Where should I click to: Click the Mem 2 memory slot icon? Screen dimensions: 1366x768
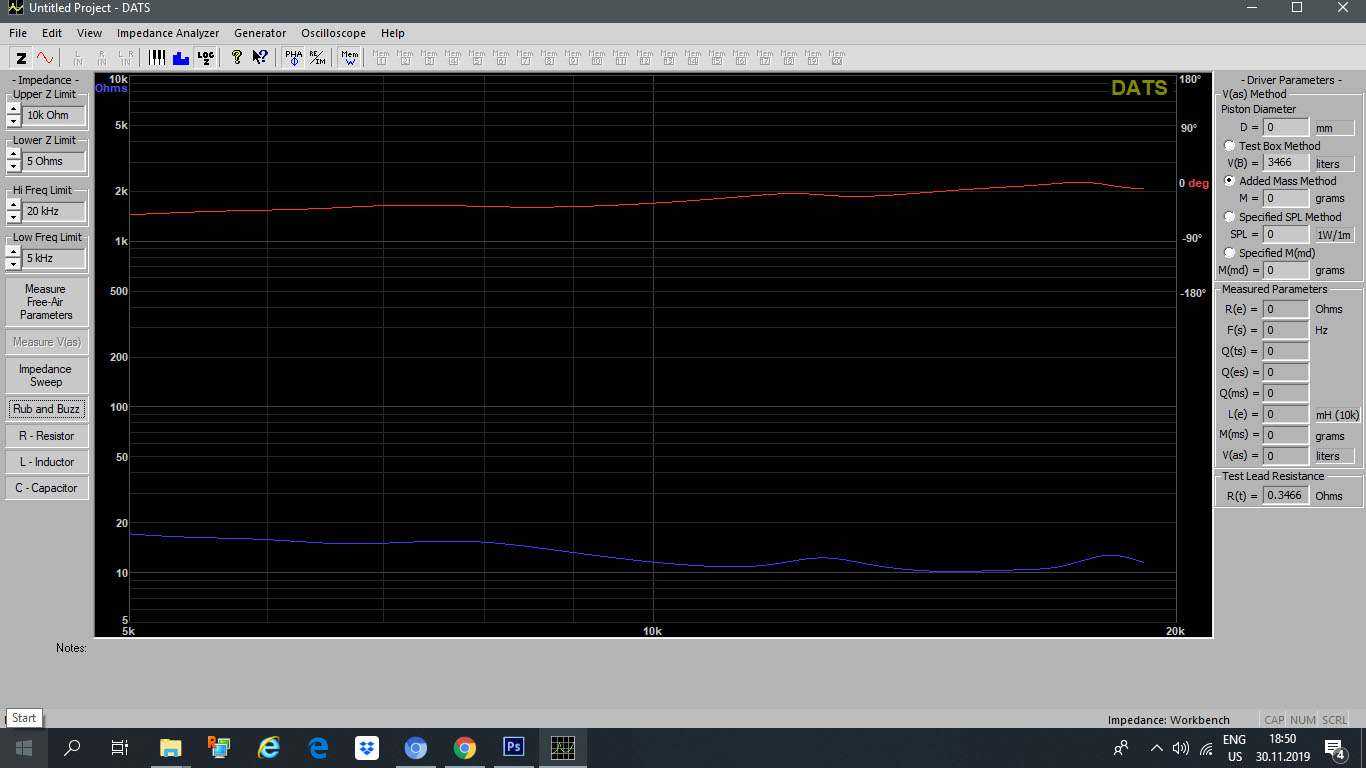pyautogui.click(x=405, y=58)
